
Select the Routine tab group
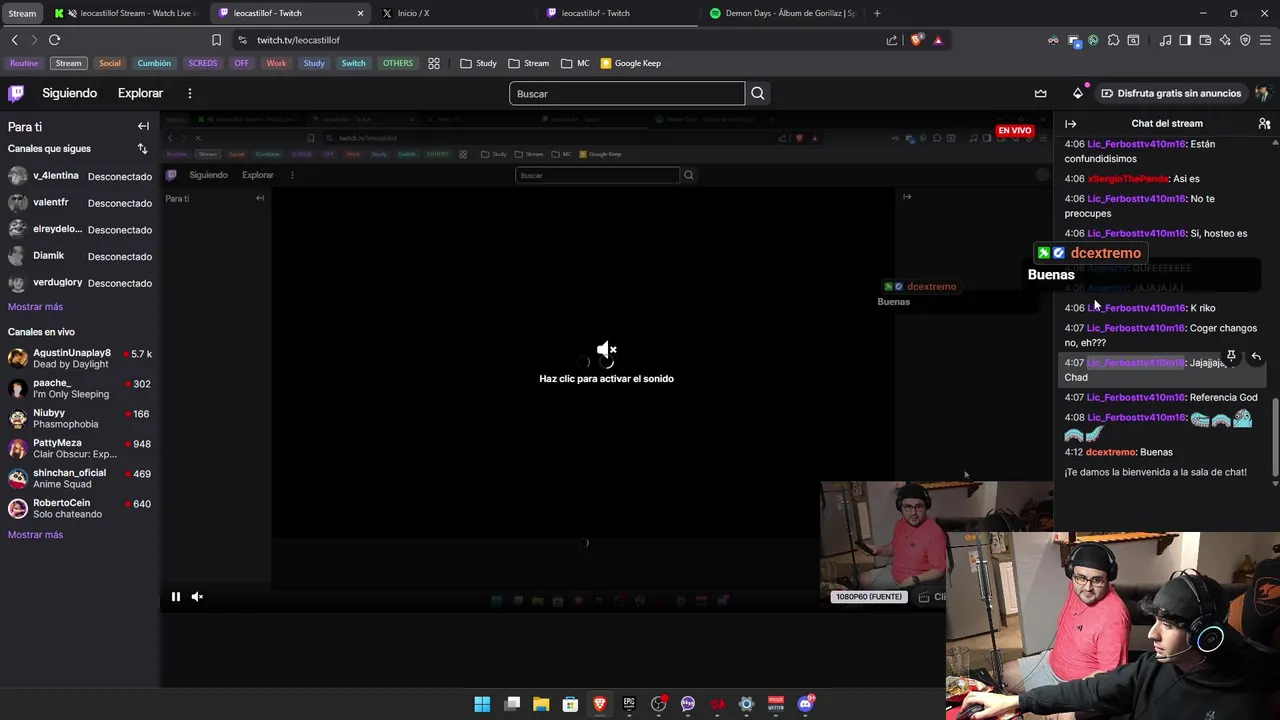[24, 63]
